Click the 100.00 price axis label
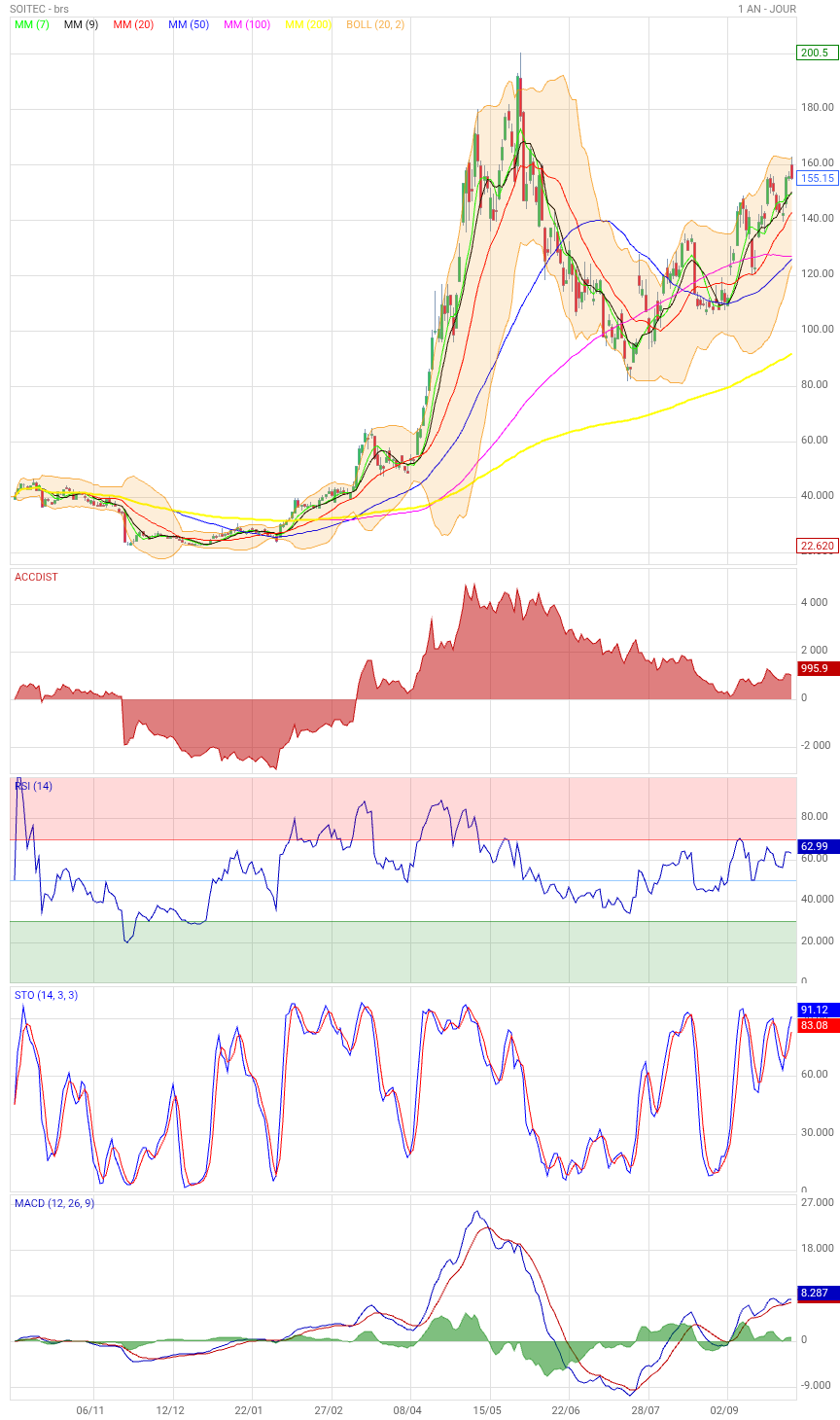840x1420 pixels. (818, 329)
